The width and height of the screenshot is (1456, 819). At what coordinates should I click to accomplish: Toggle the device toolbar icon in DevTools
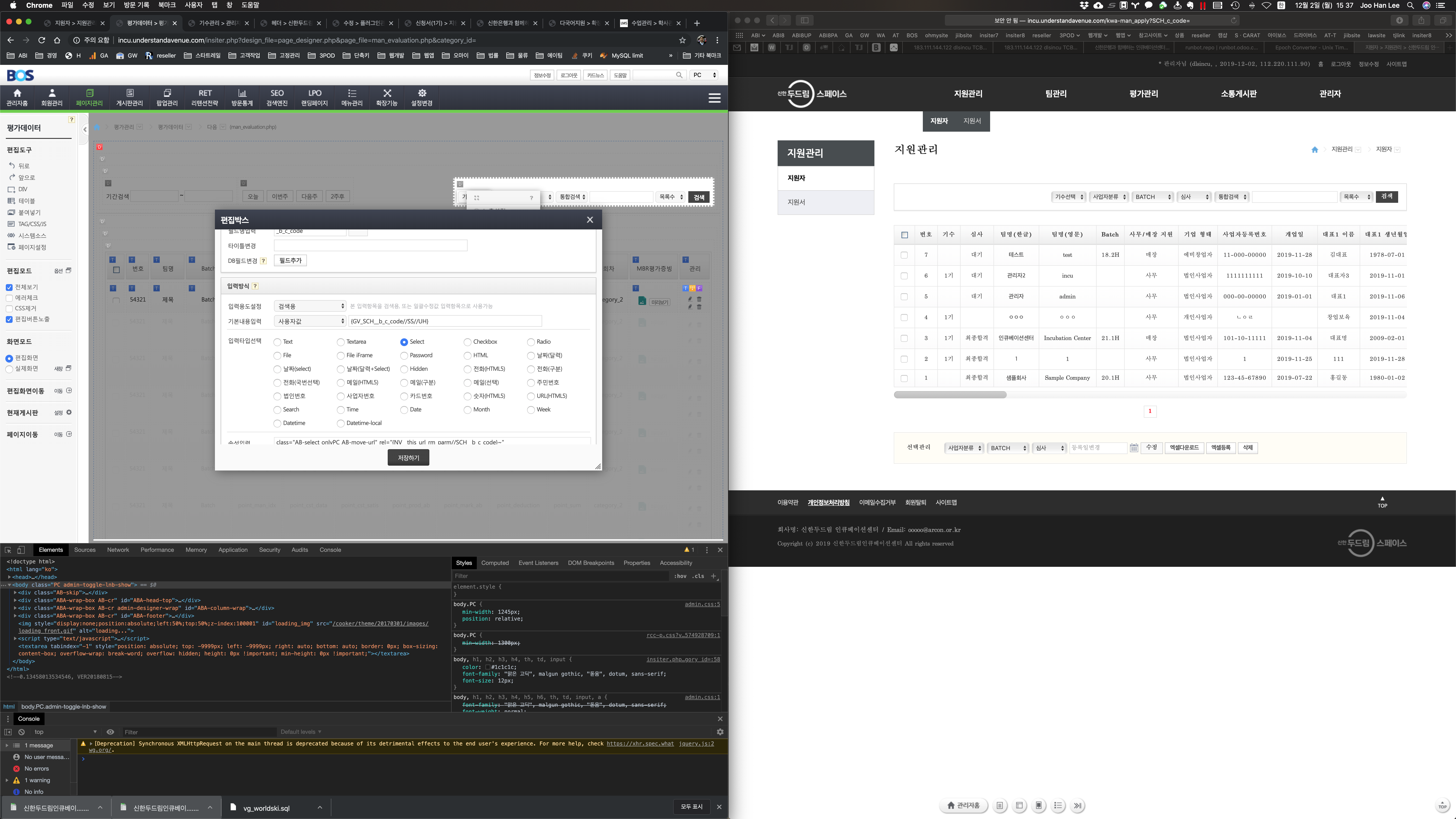(21, 550)
